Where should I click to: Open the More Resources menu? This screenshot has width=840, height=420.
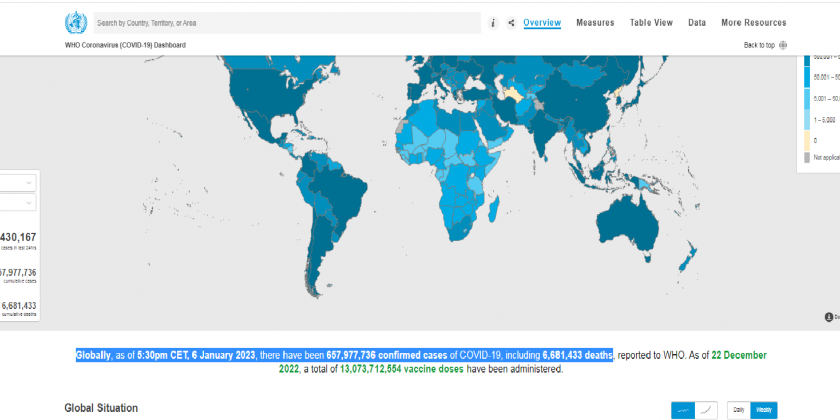753,23
